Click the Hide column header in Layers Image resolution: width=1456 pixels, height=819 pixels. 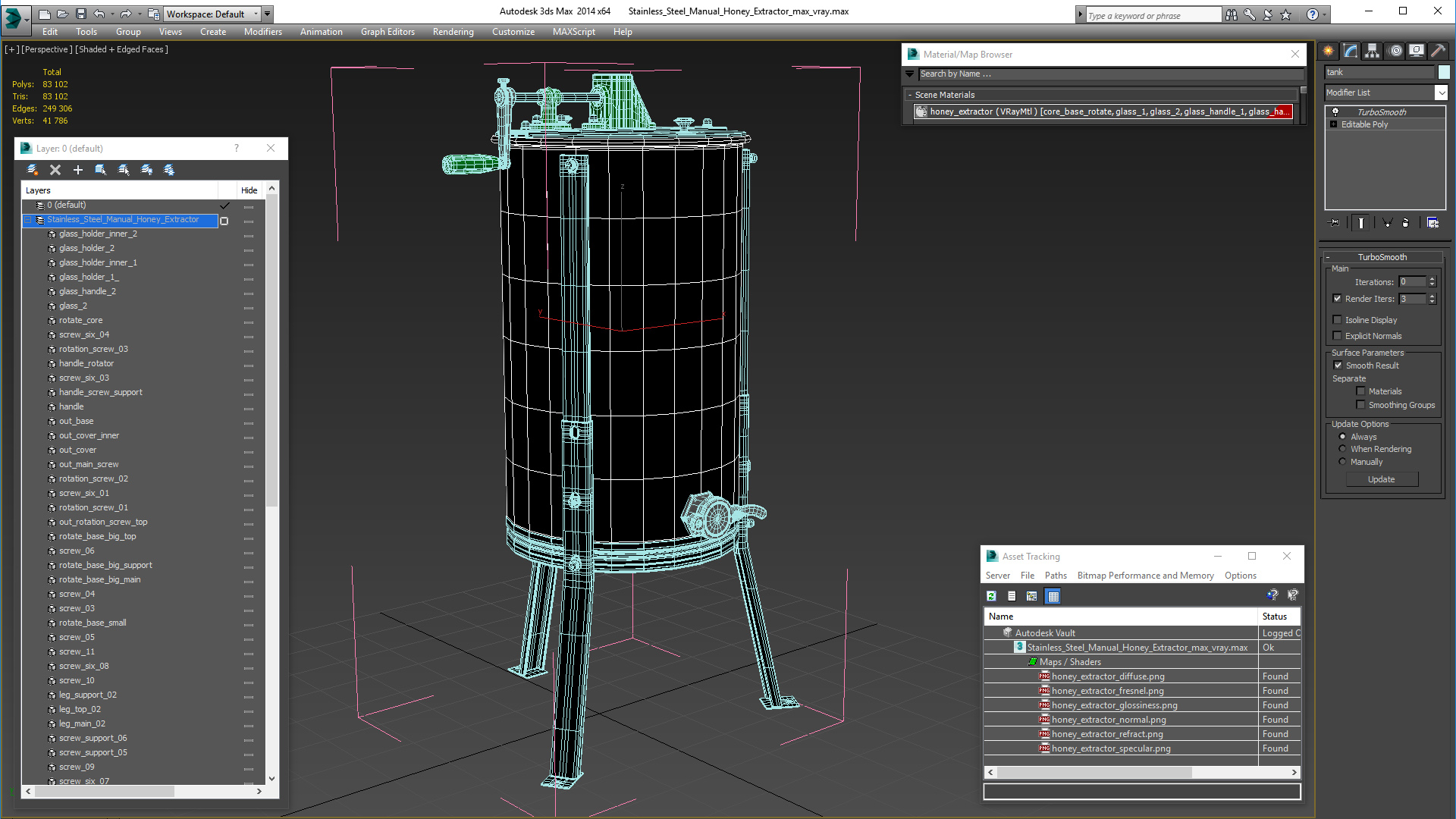(249, 190)
